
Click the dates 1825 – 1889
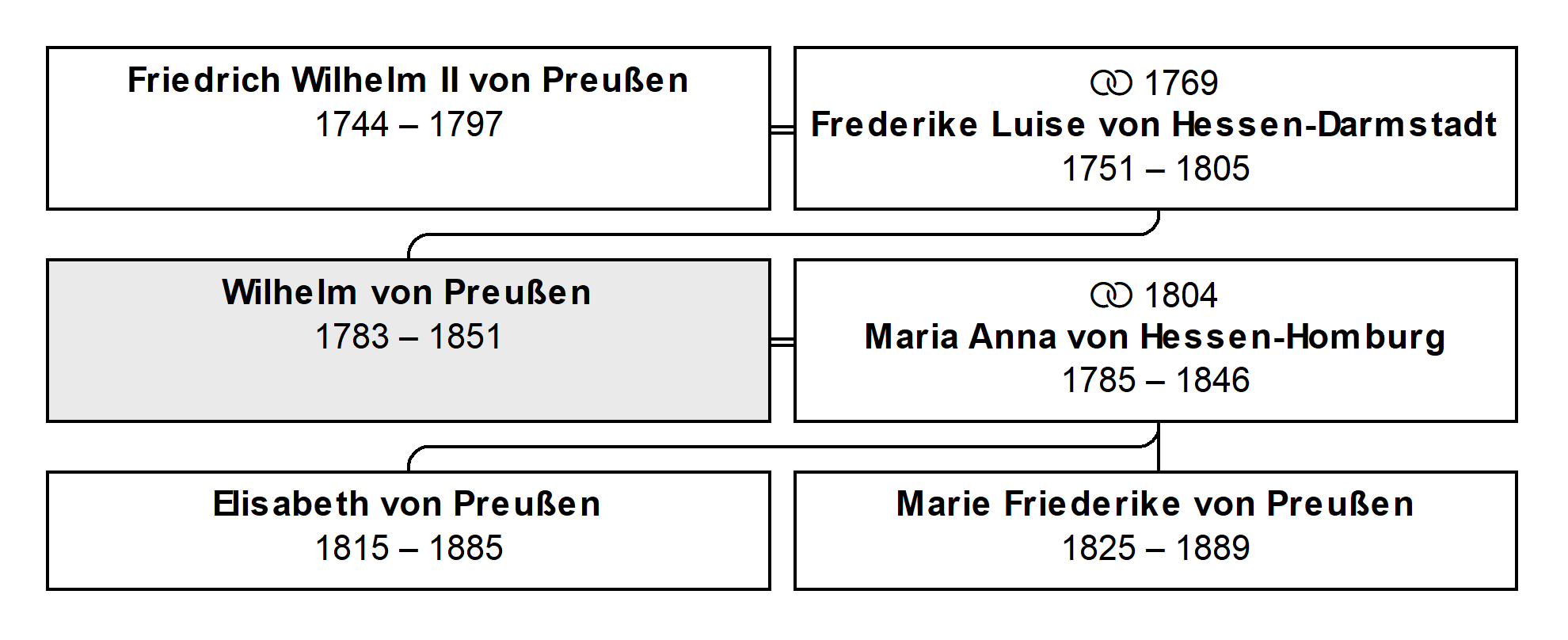(1155, 548)
